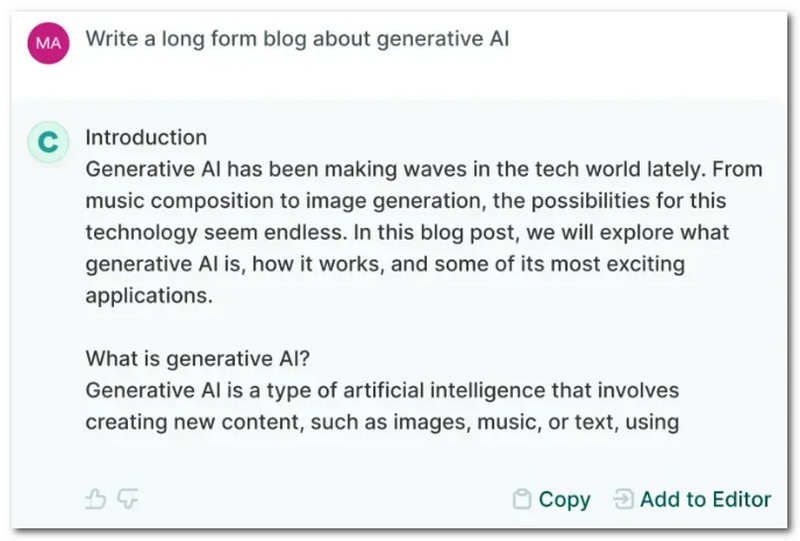Click the thumbs up feedback icon
This screenshot has height=541, width=800.
[x=96, y=498]
